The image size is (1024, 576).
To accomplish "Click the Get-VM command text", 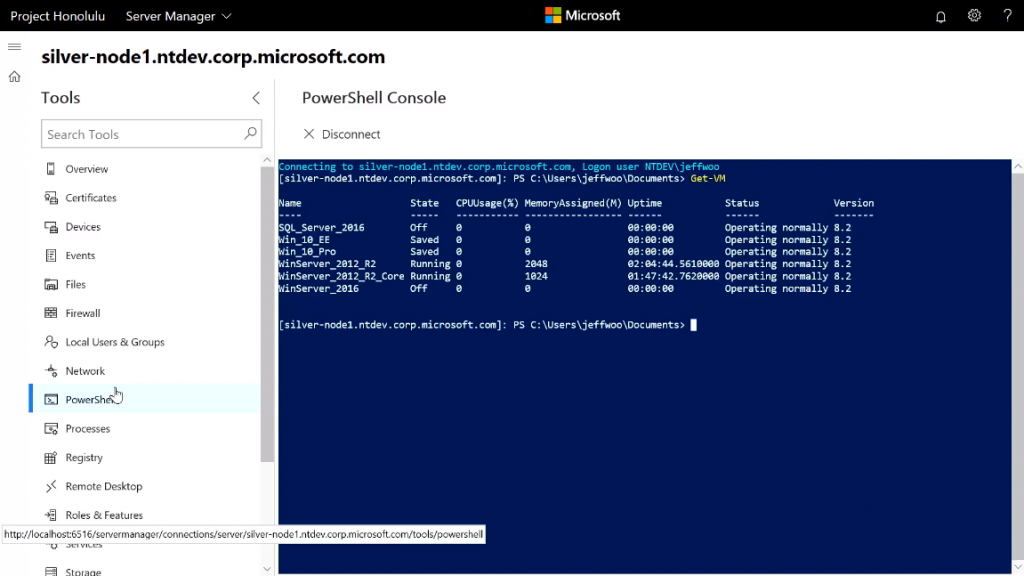I will (708, 178).
